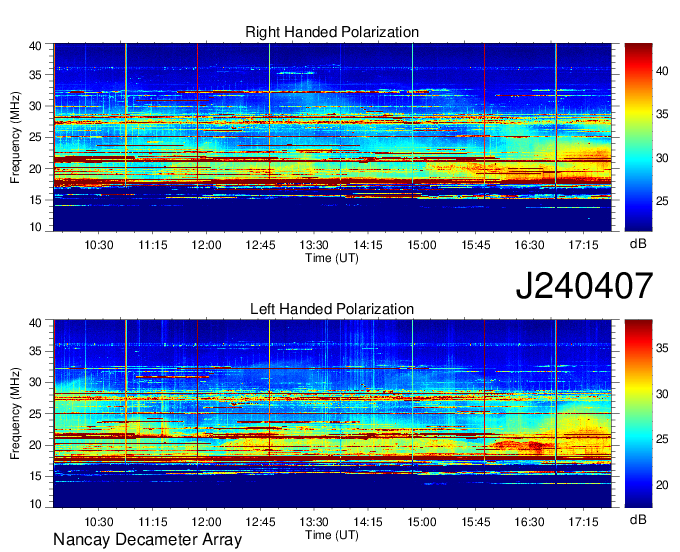Viewport: 680px width, 552px height.
Task: Click the Time (UT) label under Left Handed plot
Action: click(x=332, y=535)
